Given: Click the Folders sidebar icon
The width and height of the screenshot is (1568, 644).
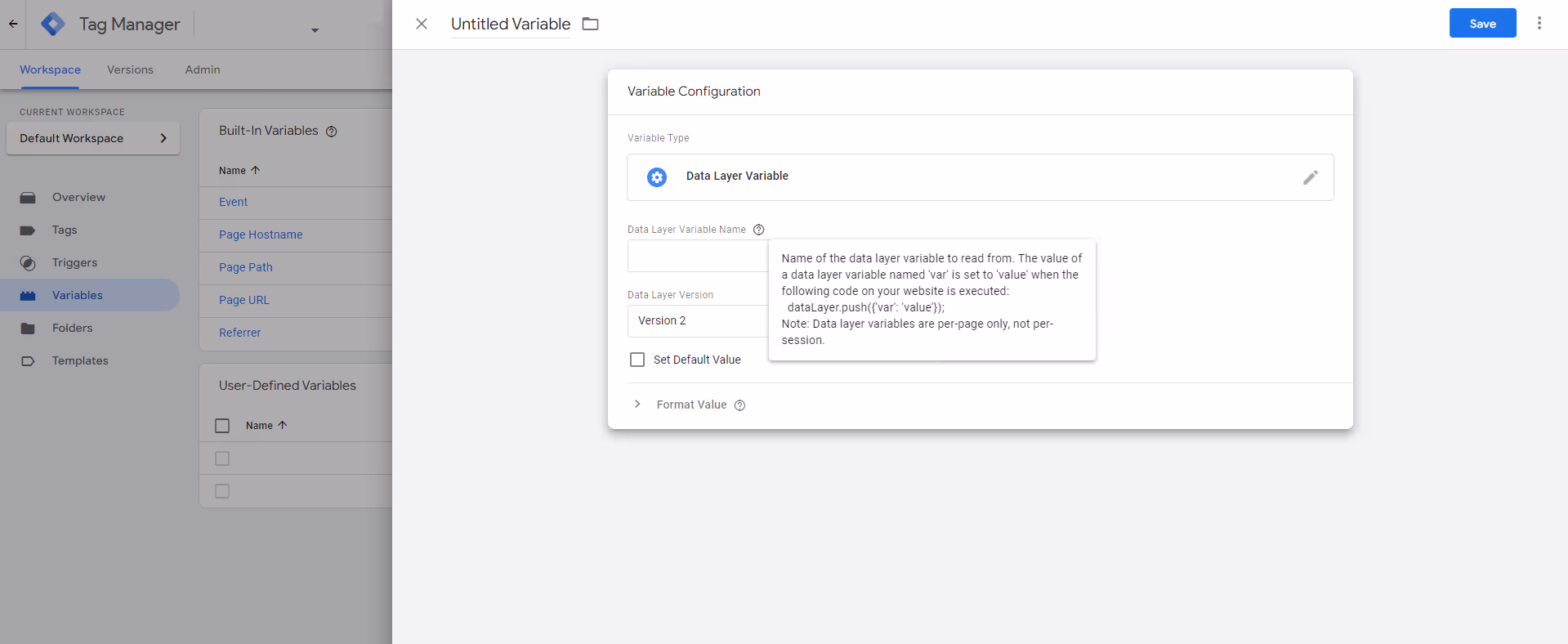Looking at the screenshot, I should [28, 329].
